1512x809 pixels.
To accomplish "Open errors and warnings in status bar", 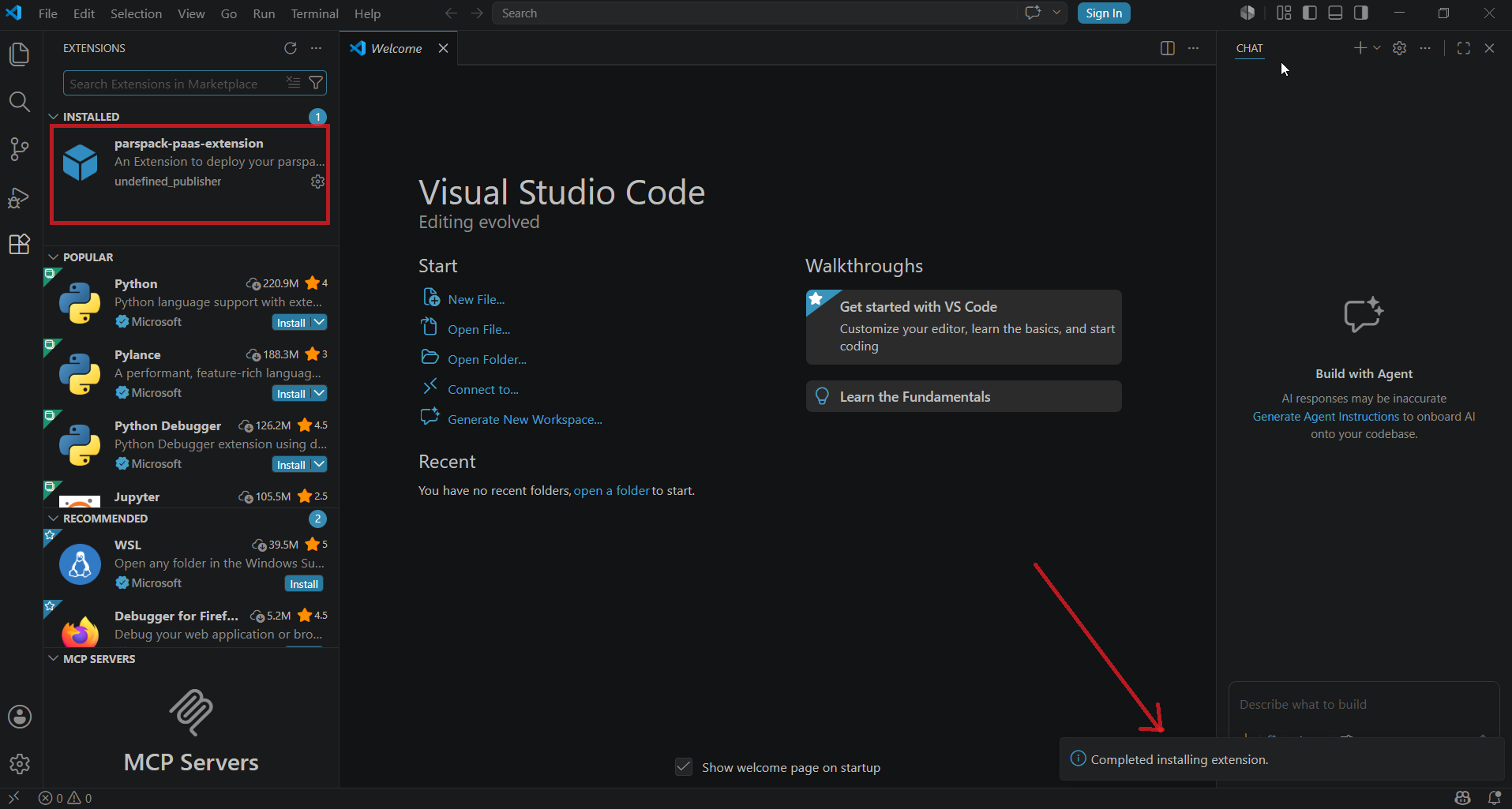I will [x=66, y=798].
